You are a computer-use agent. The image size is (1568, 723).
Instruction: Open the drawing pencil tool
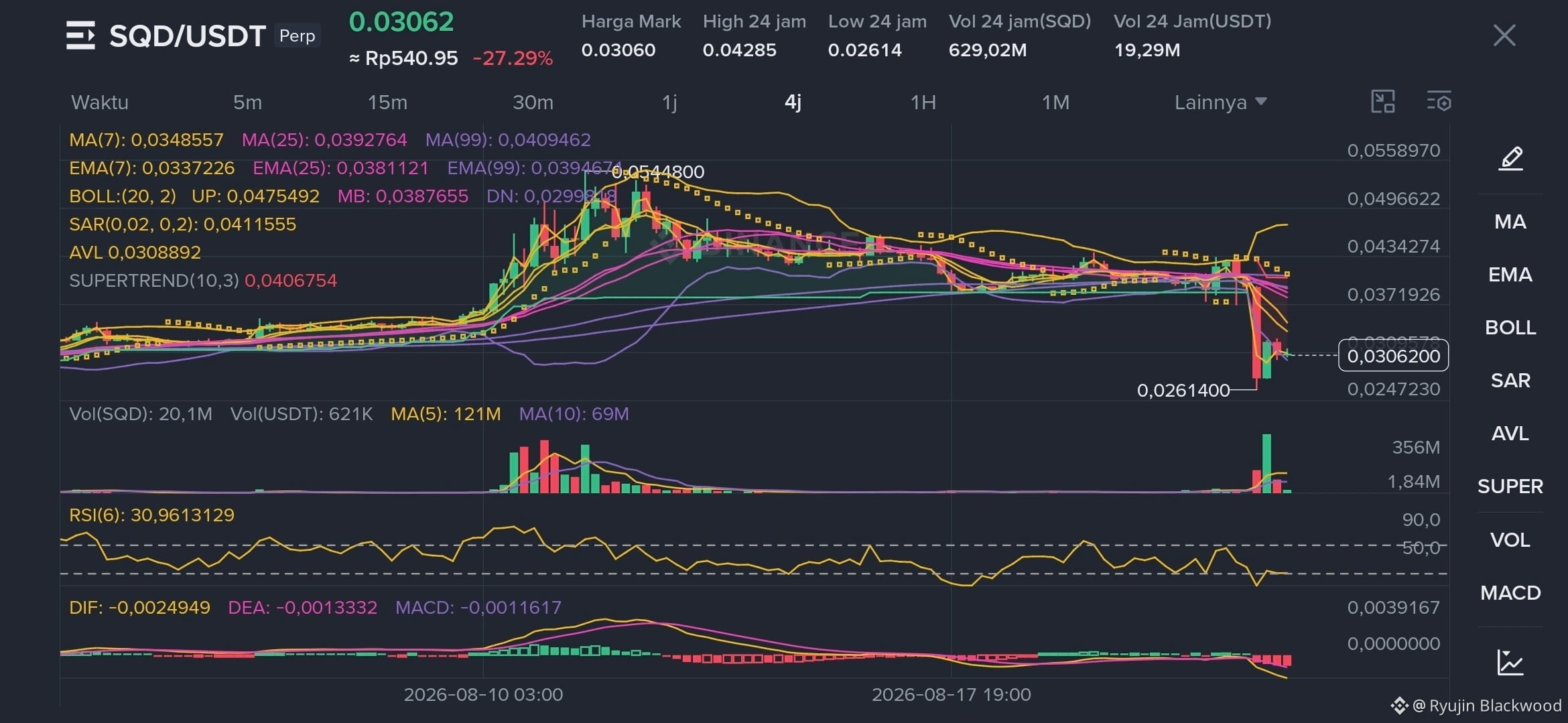tap(1510, 159)
